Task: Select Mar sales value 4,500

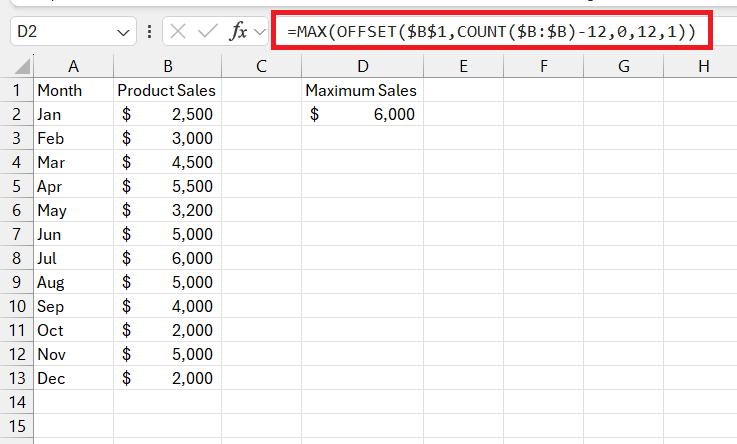Action: coord(167,162)
